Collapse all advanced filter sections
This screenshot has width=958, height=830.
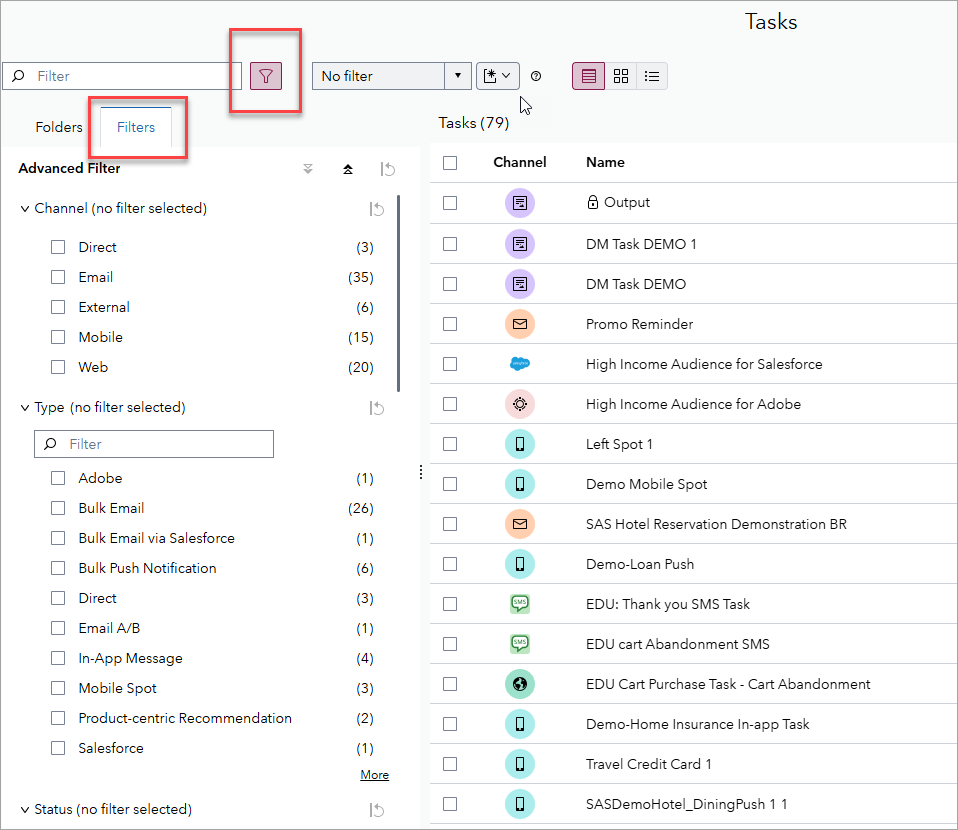tap(347, 169)
